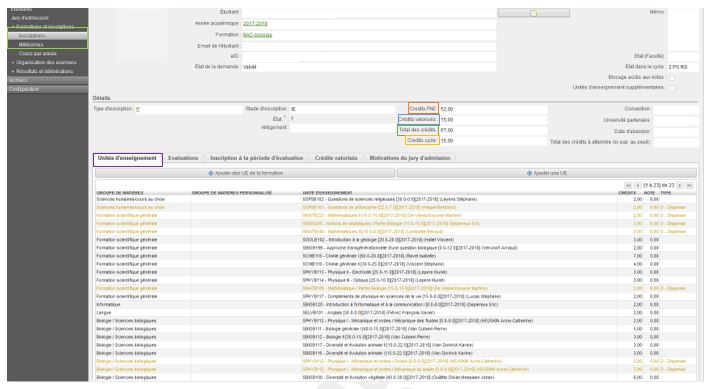This screenshot has width=712, height=389.
Task: Toggle Blocage accès aux notes checkbox
Action: point(672,78)
